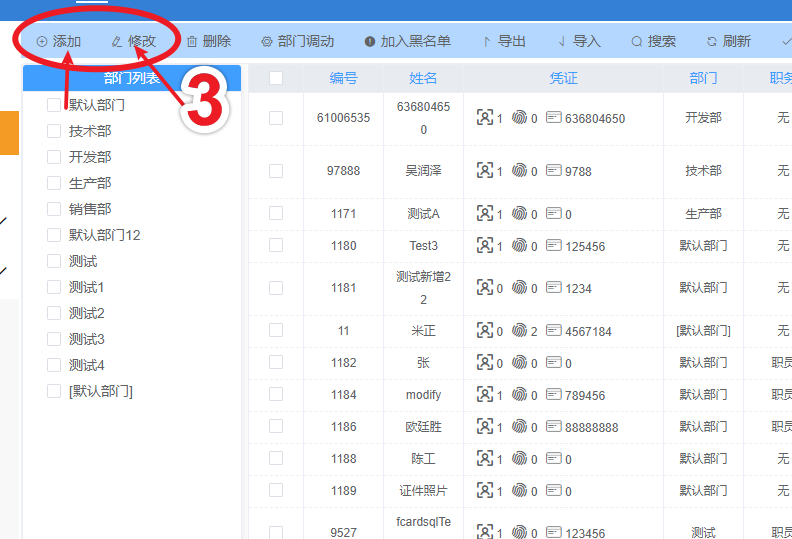Click the 删除 (Delete) trash icon
This screenshot has width=792, height=539.
pyautogui.click(x=192, y=42)
